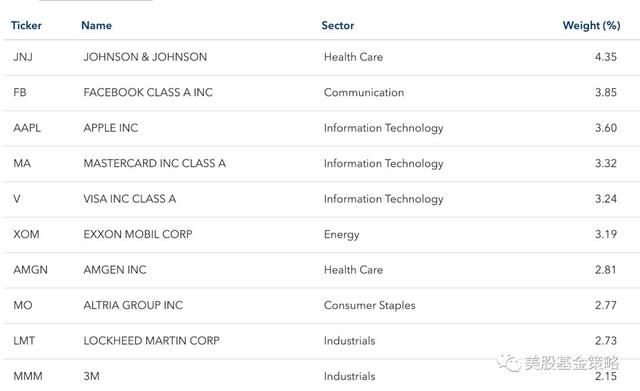The image size is (640, 391).
Task: Select Consumer Staples sector cell
Action: click(x=369, y=305)
